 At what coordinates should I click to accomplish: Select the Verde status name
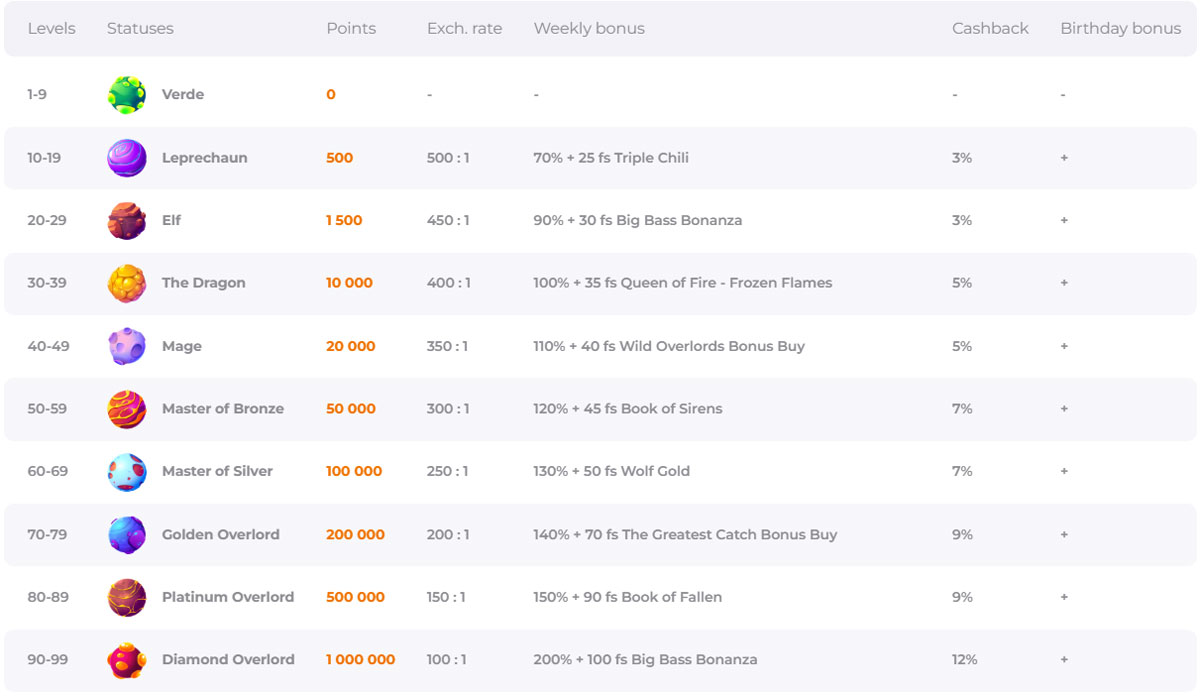(183, 95)
